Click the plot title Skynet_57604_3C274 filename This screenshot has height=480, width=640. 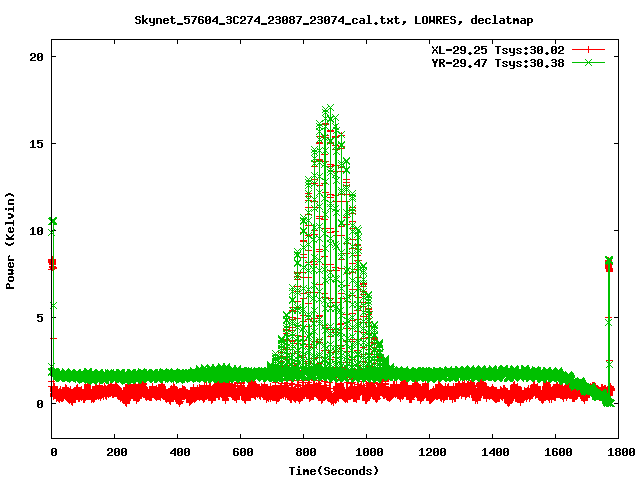coord(267,20)
